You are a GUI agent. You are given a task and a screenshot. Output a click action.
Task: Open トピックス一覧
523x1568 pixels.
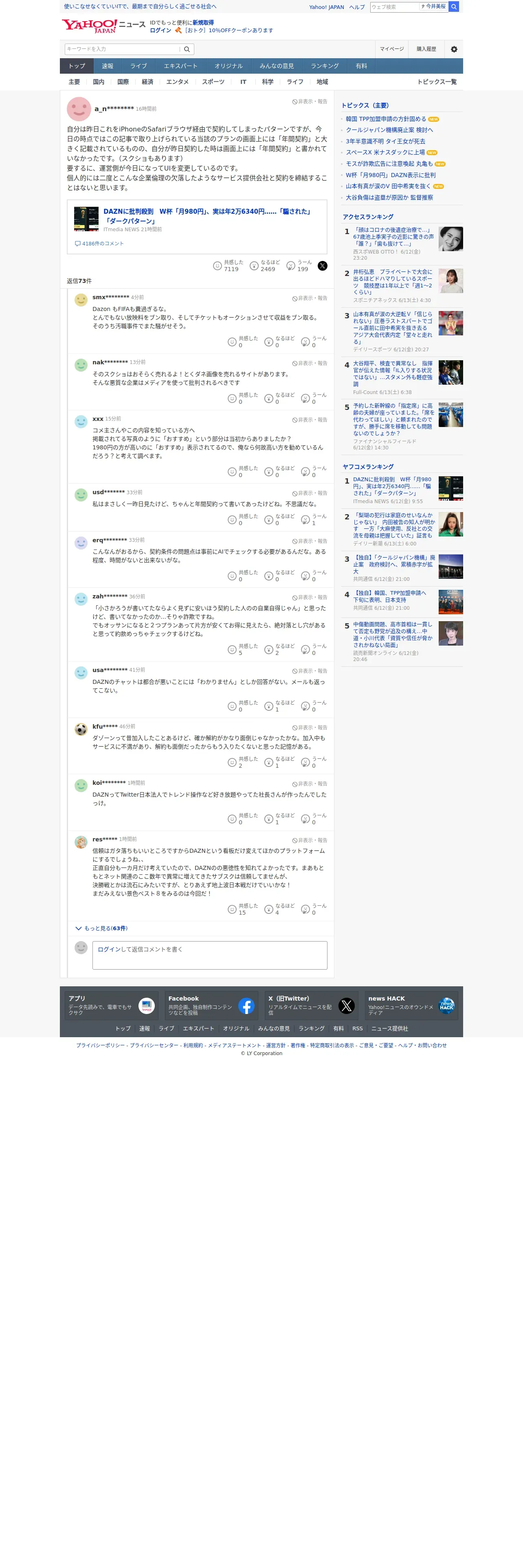437,81
